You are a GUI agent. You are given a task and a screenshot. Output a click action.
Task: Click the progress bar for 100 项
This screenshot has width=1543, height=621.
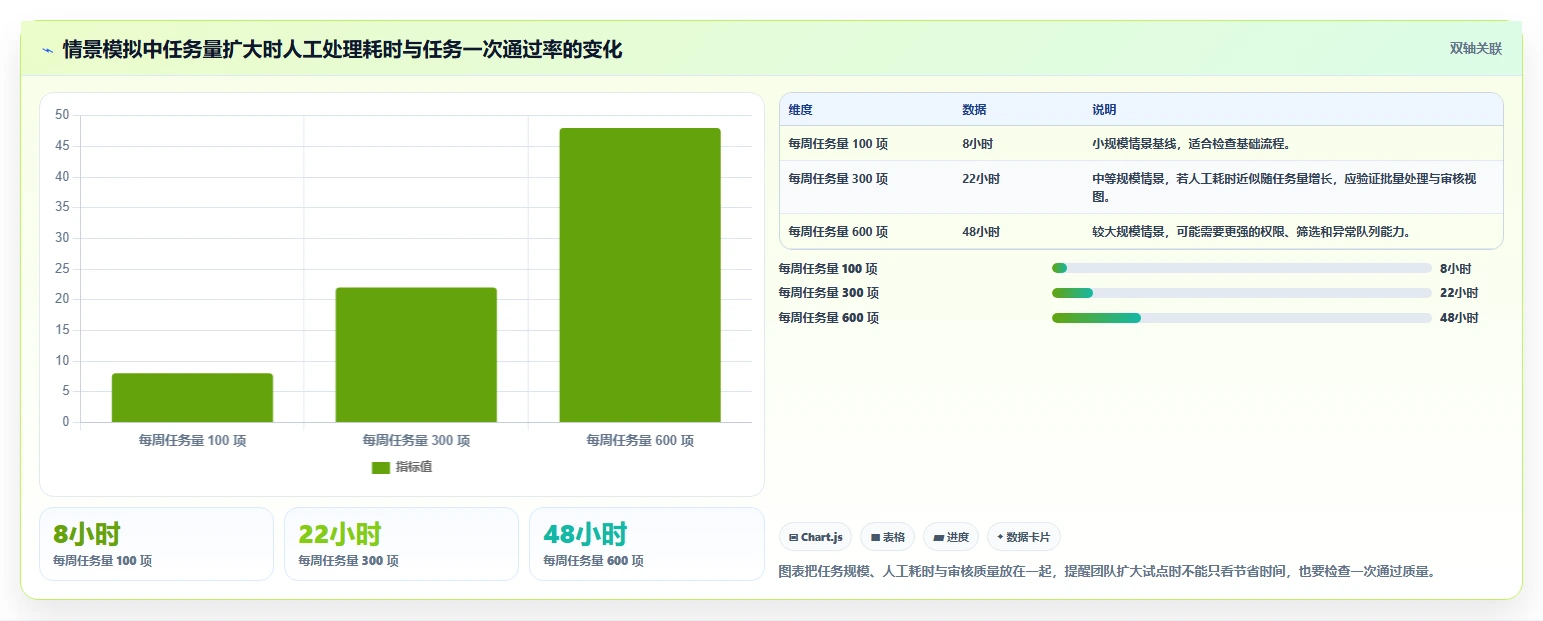pos(1242,268)
